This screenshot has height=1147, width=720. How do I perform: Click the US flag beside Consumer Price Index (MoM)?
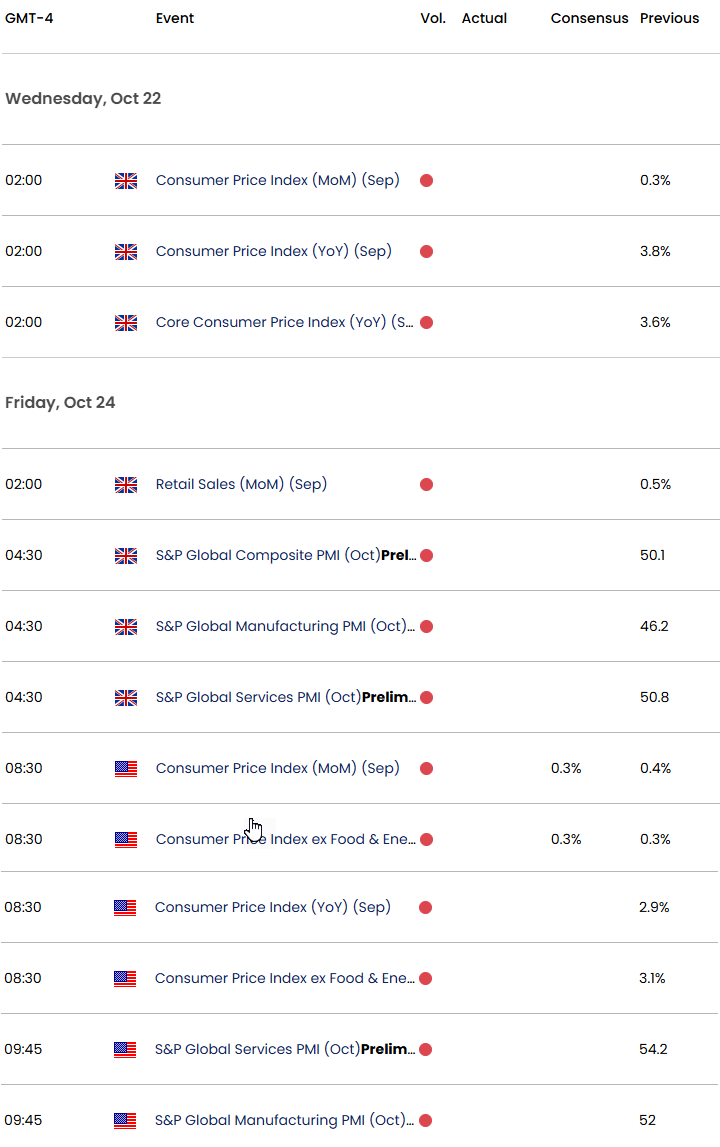[126, 768]
